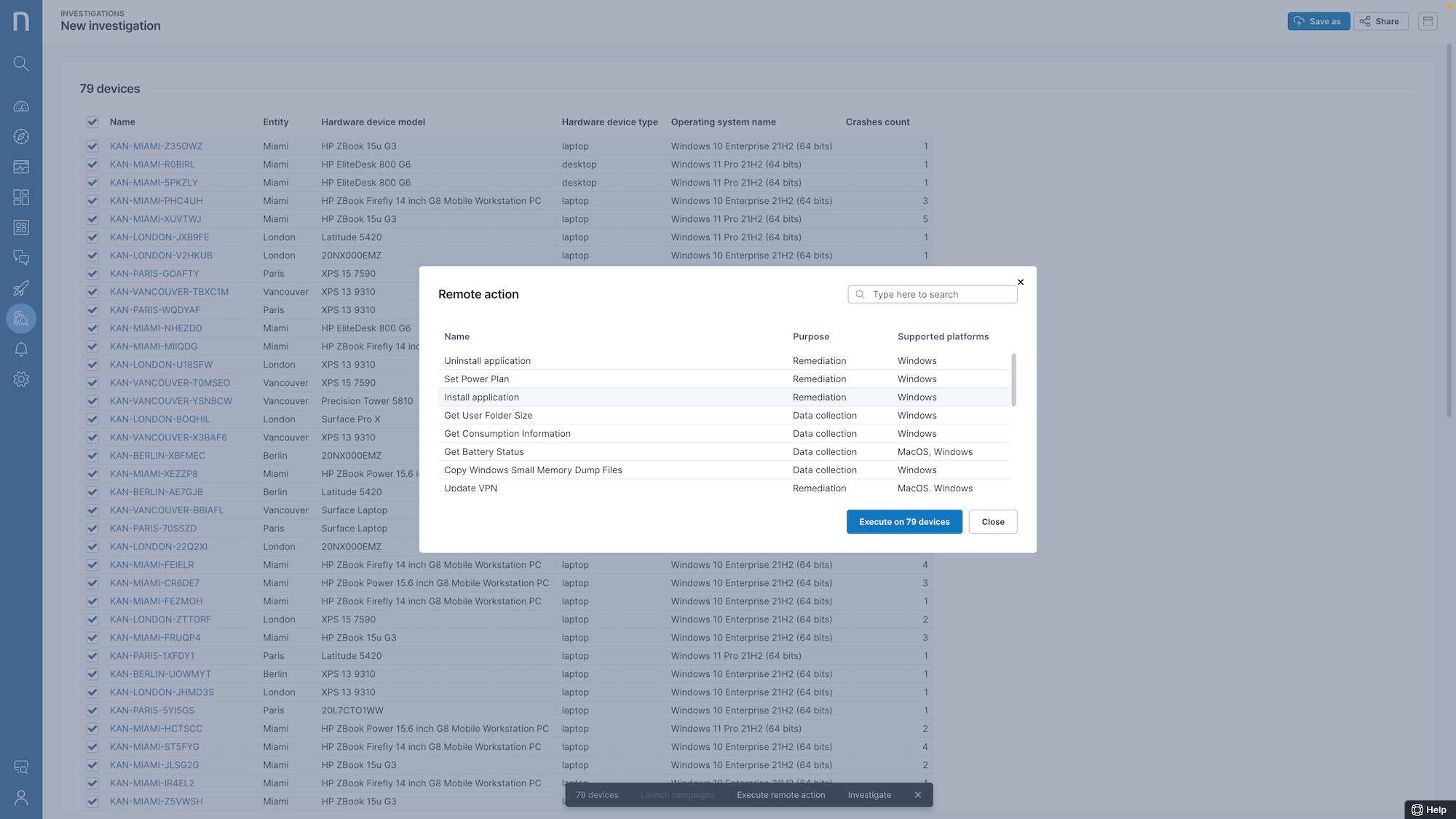Image resolution: width=1456 pixels, height=819 pixels.
Task: Click the Share button
Action: coord(1380,21)
